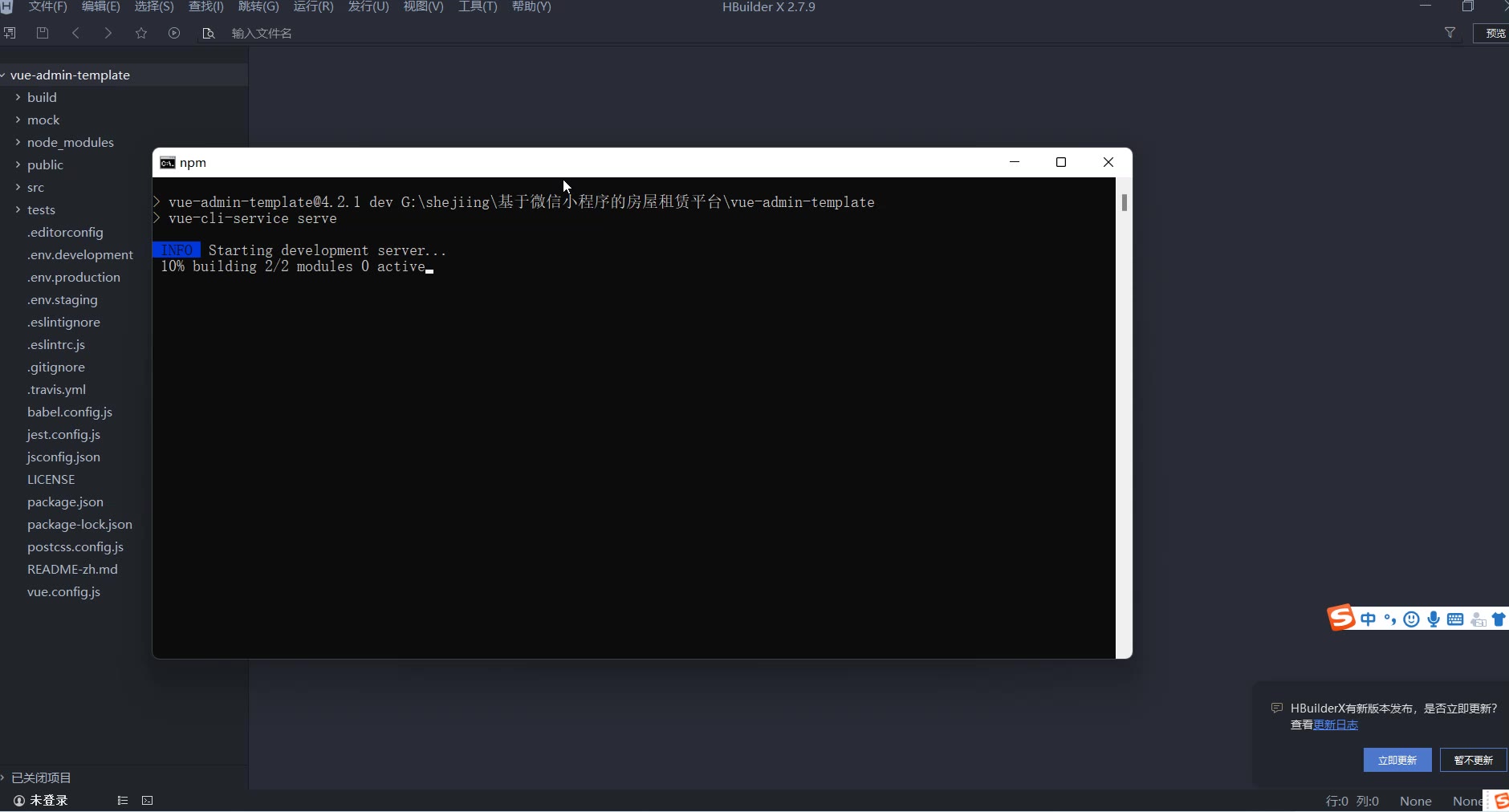Select package.json in the project tree

click(65, 502)
